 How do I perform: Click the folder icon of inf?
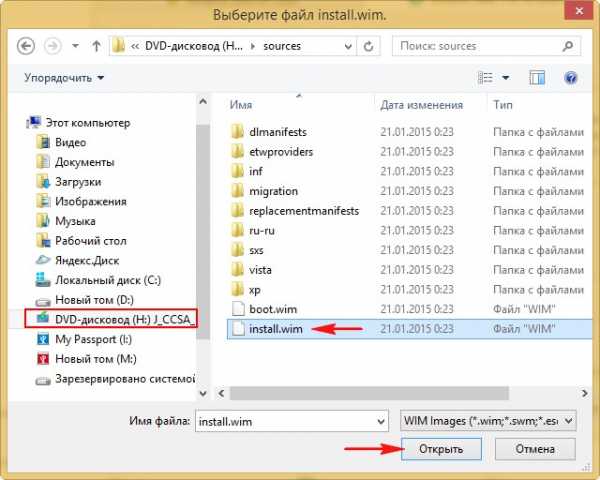238,171
